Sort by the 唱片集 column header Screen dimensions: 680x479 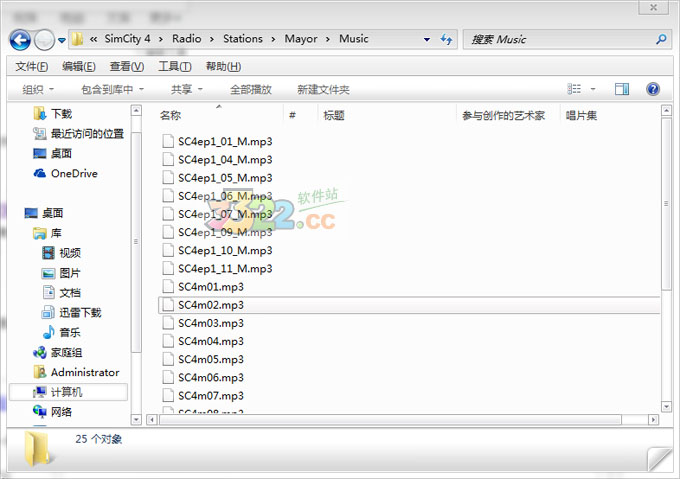click(581, 115)
